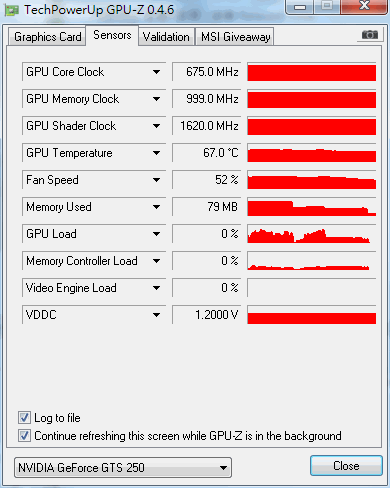Image resolution: width=390 pixels, height=488 pixels.
Task: Open the Validation tab
Action: coord(166,37)
